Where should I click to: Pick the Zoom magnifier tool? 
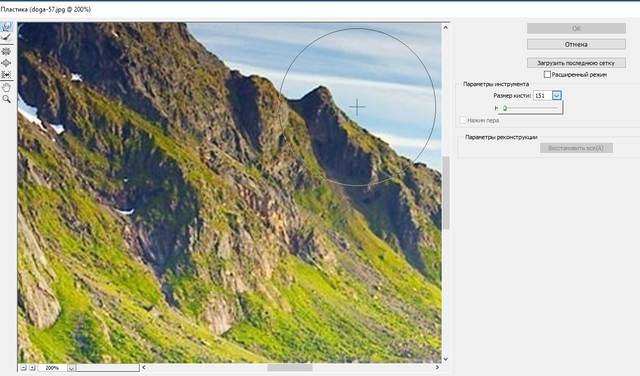pyautogui.click(x=7, y=99)
